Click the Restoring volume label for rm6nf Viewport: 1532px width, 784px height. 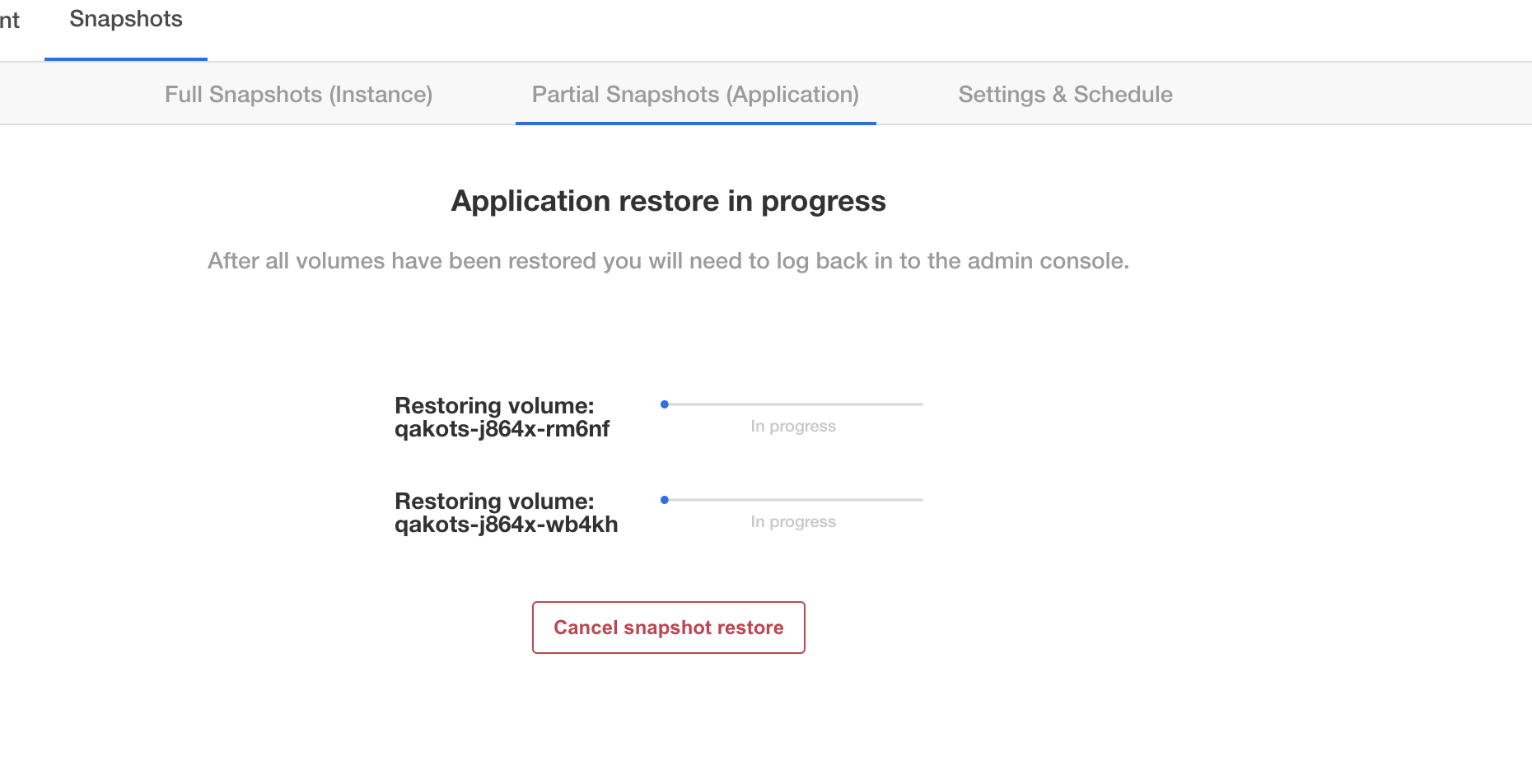493,405
